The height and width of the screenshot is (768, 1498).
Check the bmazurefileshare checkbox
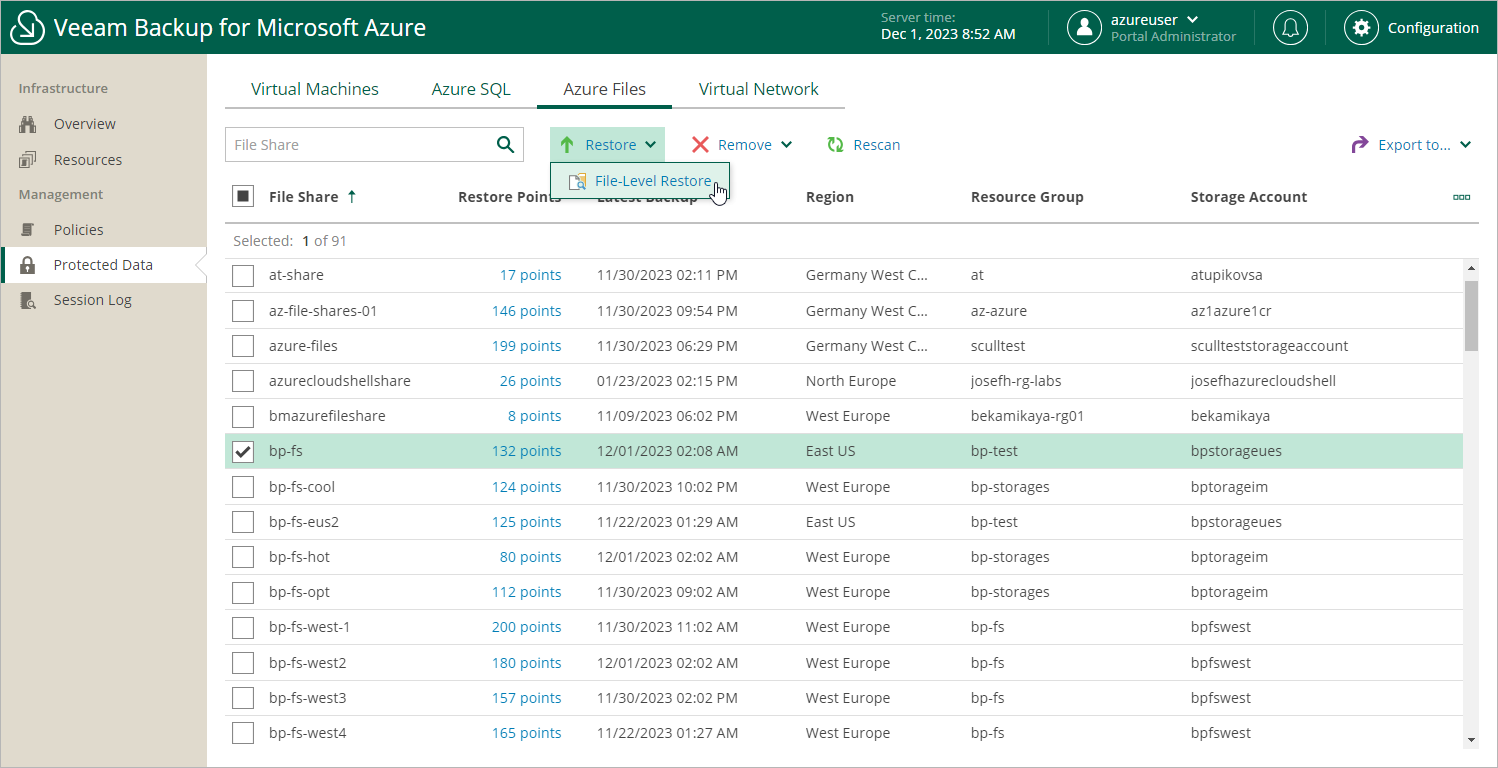[x=243, y=416]
